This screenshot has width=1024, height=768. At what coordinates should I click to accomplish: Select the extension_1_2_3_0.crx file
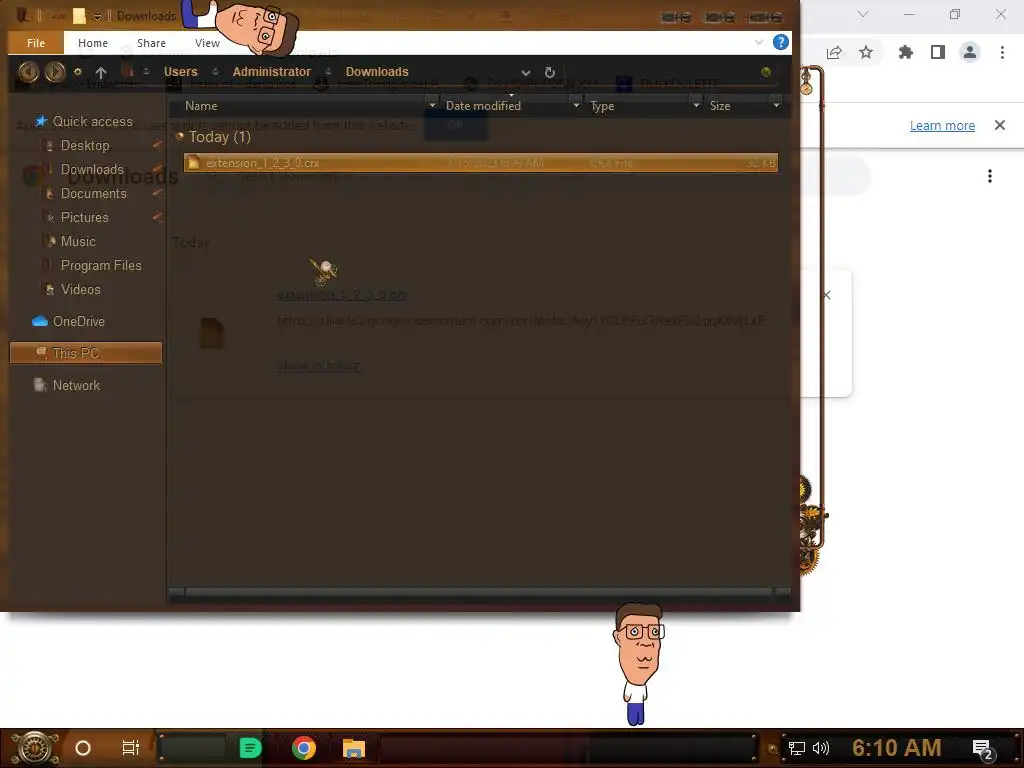[x=481, y=163]
